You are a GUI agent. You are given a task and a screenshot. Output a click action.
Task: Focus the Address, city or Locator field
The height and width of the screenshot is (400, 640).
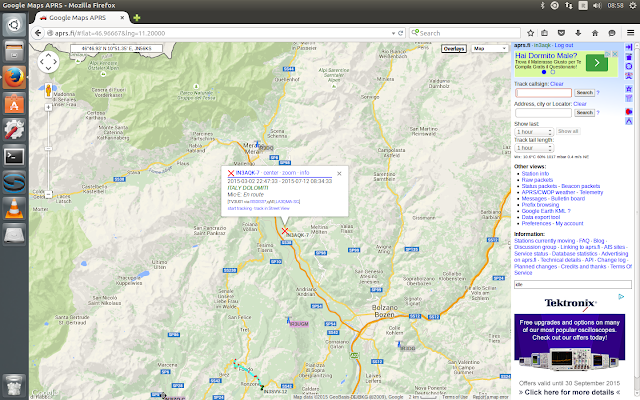pos(543,113)
